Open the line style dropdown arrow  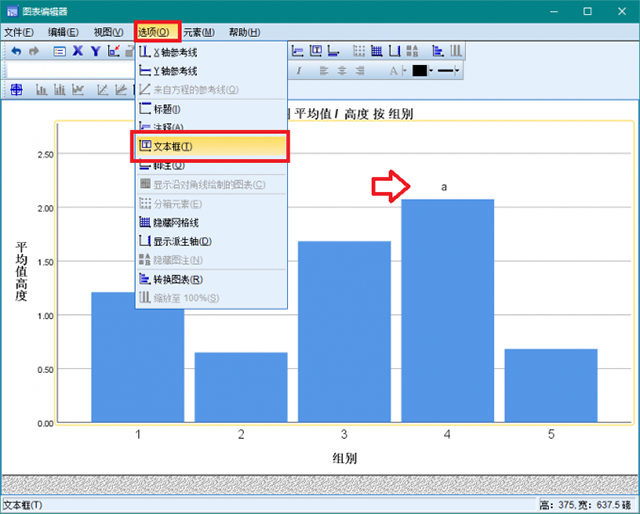(457, 71)
